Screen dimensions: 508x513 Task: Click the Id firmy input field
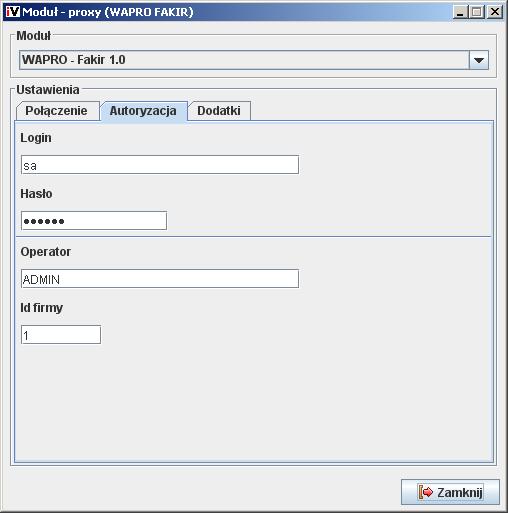point(61,335)
